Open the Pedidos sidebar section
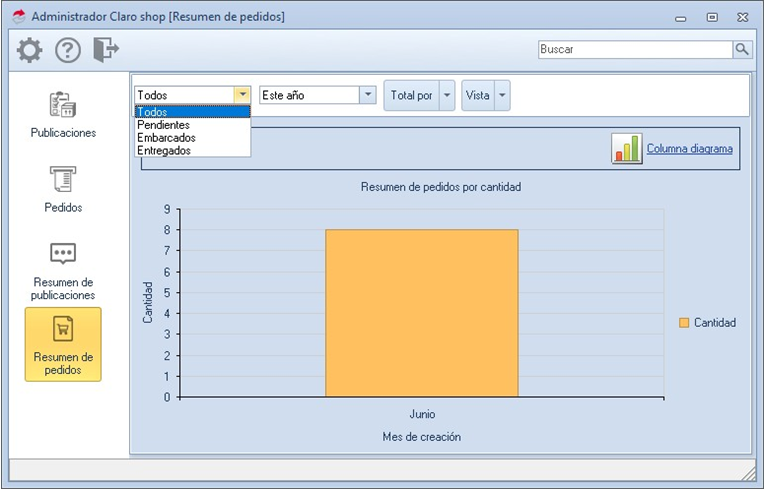Screen dimensions: 764x490 tap(63, 189)
